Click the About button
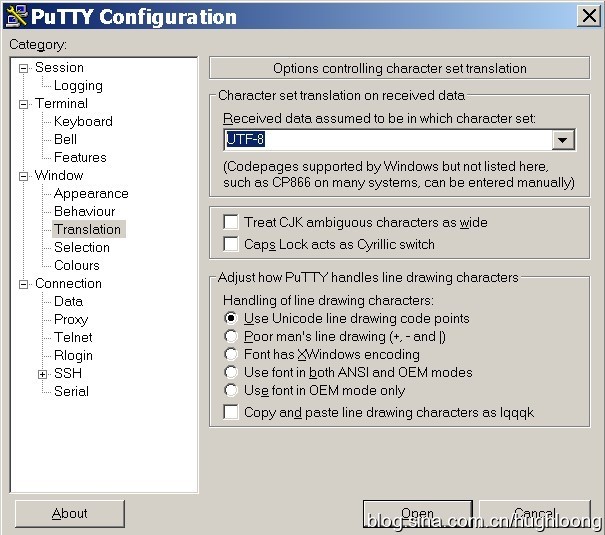The image size is (605, 535). pyautogui.click(x=69, y=513)
